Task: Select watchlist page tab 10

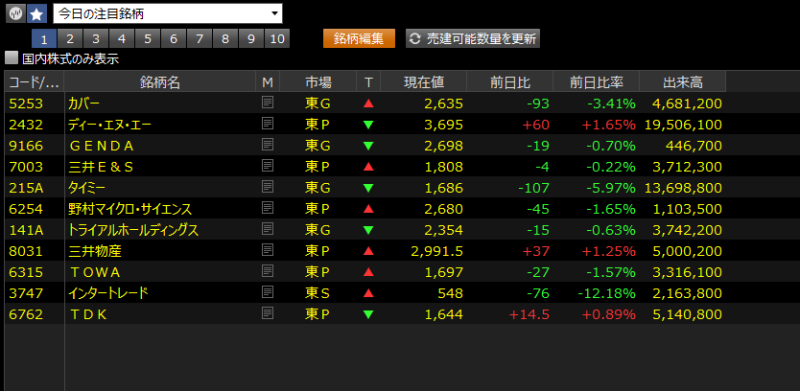Action: tap(277, 39)
